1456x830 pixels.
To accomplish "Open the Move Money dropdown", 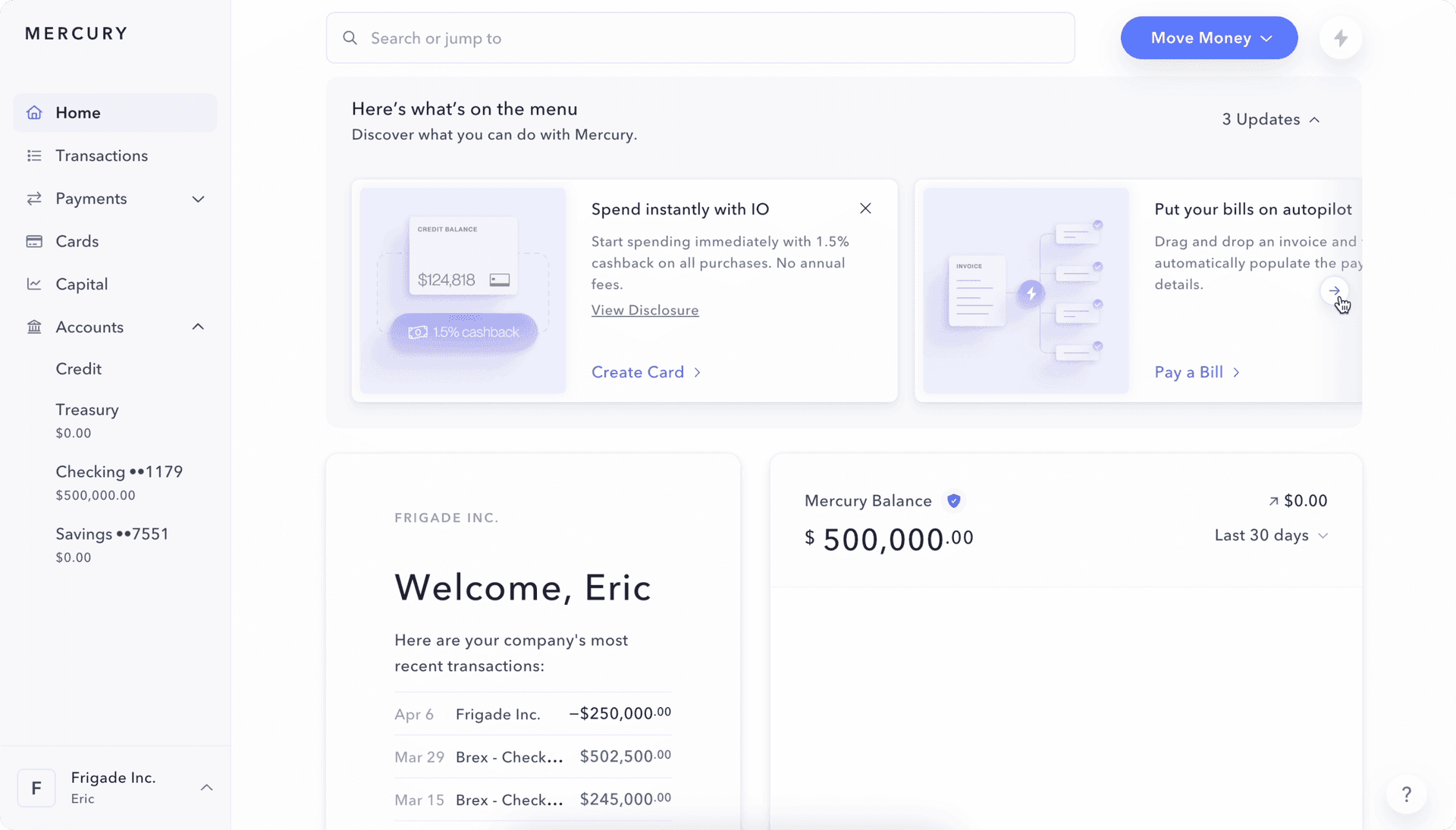I will [x=1209, y=38].
